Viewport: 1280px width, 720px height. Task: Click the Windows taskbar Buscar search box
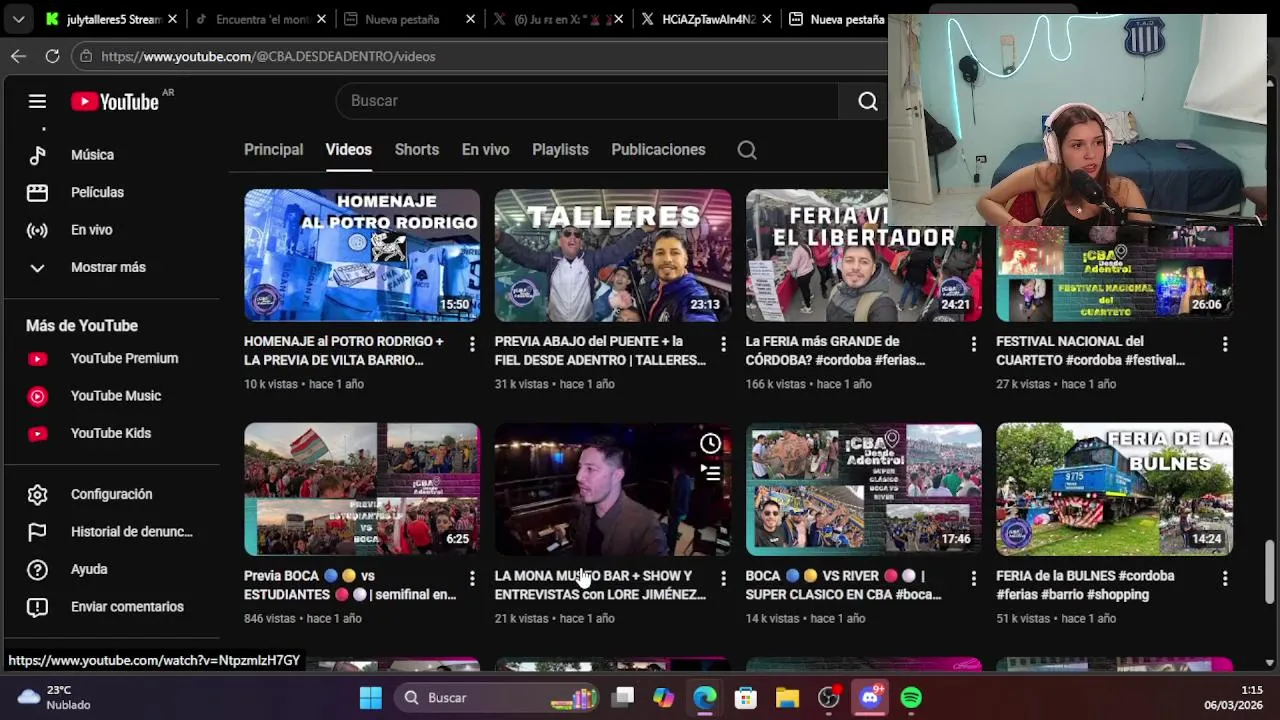496,698
